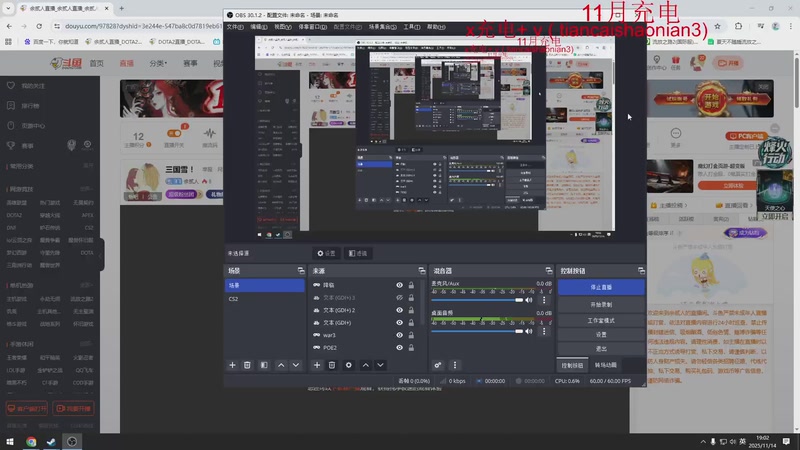Image resolution: width=800 pixels, height=450 pixels.
Task: Mute the 桌面音频 speaker icon
Action: 529,332
